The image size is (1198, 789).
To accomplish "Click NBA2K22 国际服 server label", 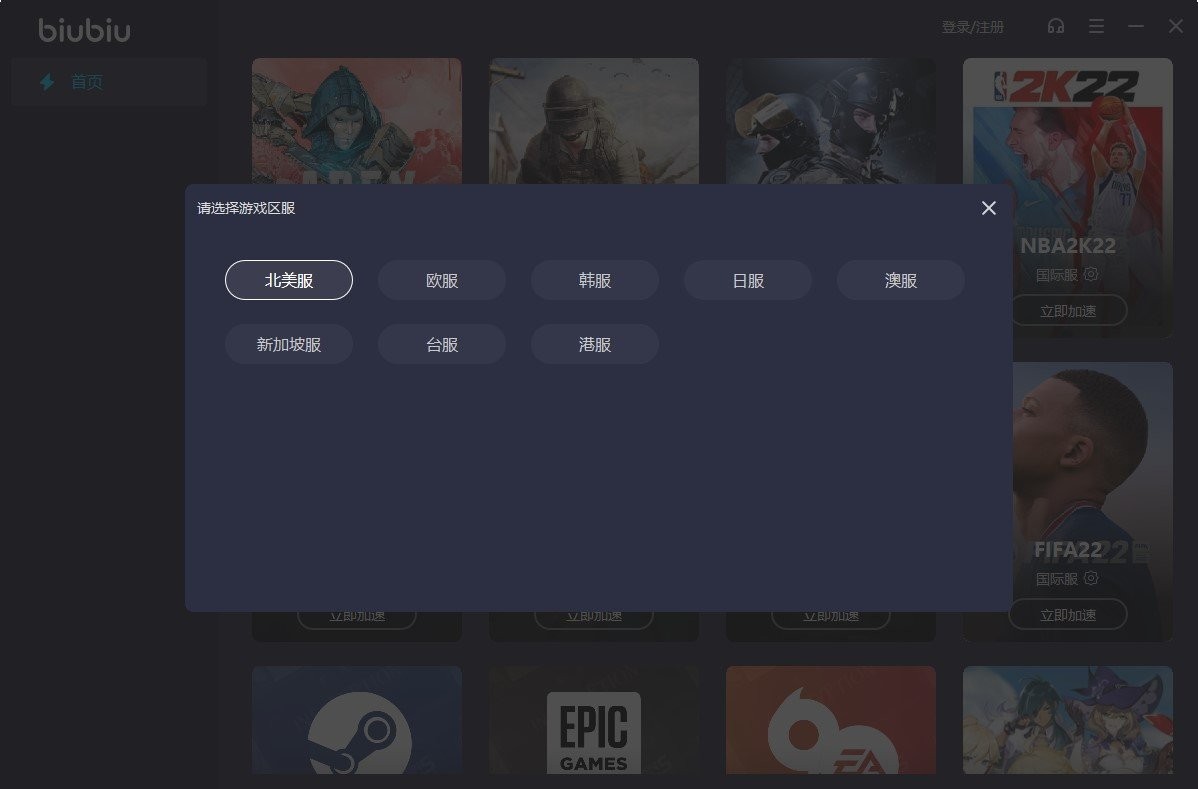I will [x=1057, y=275].
